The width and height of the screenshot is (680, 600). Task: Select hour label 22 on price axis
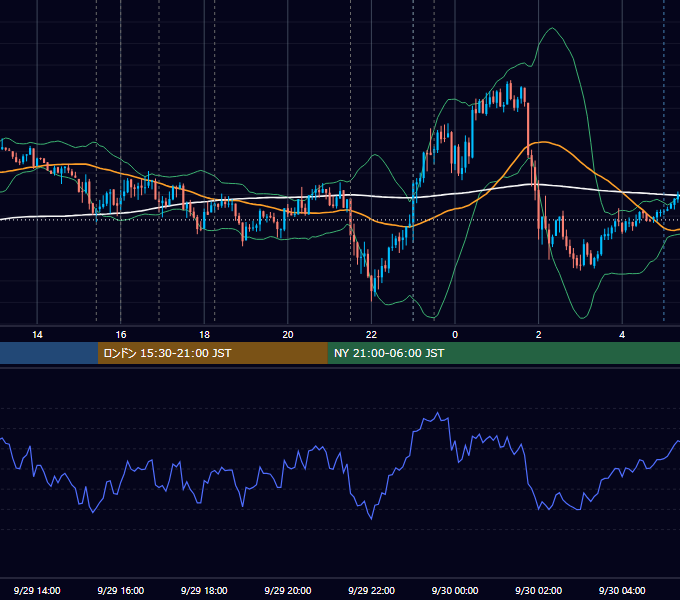[371, 335]
